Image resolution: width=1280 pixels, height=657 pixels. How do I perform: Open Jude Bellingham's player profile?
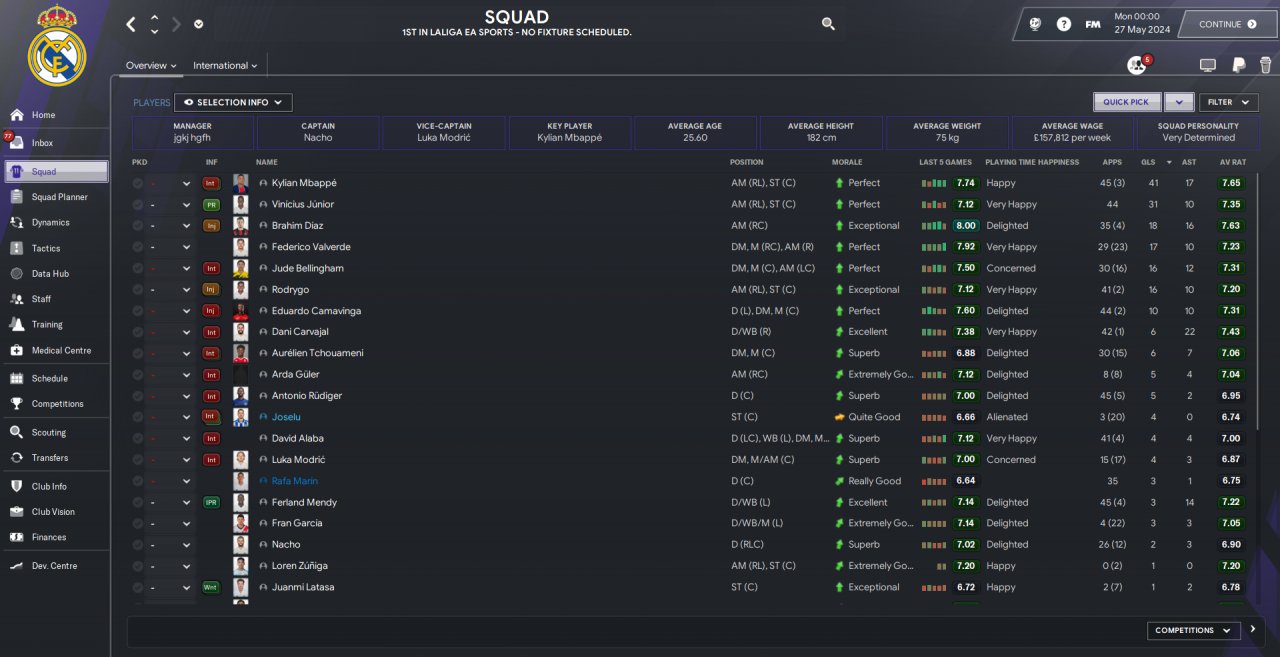coord(307,268)
